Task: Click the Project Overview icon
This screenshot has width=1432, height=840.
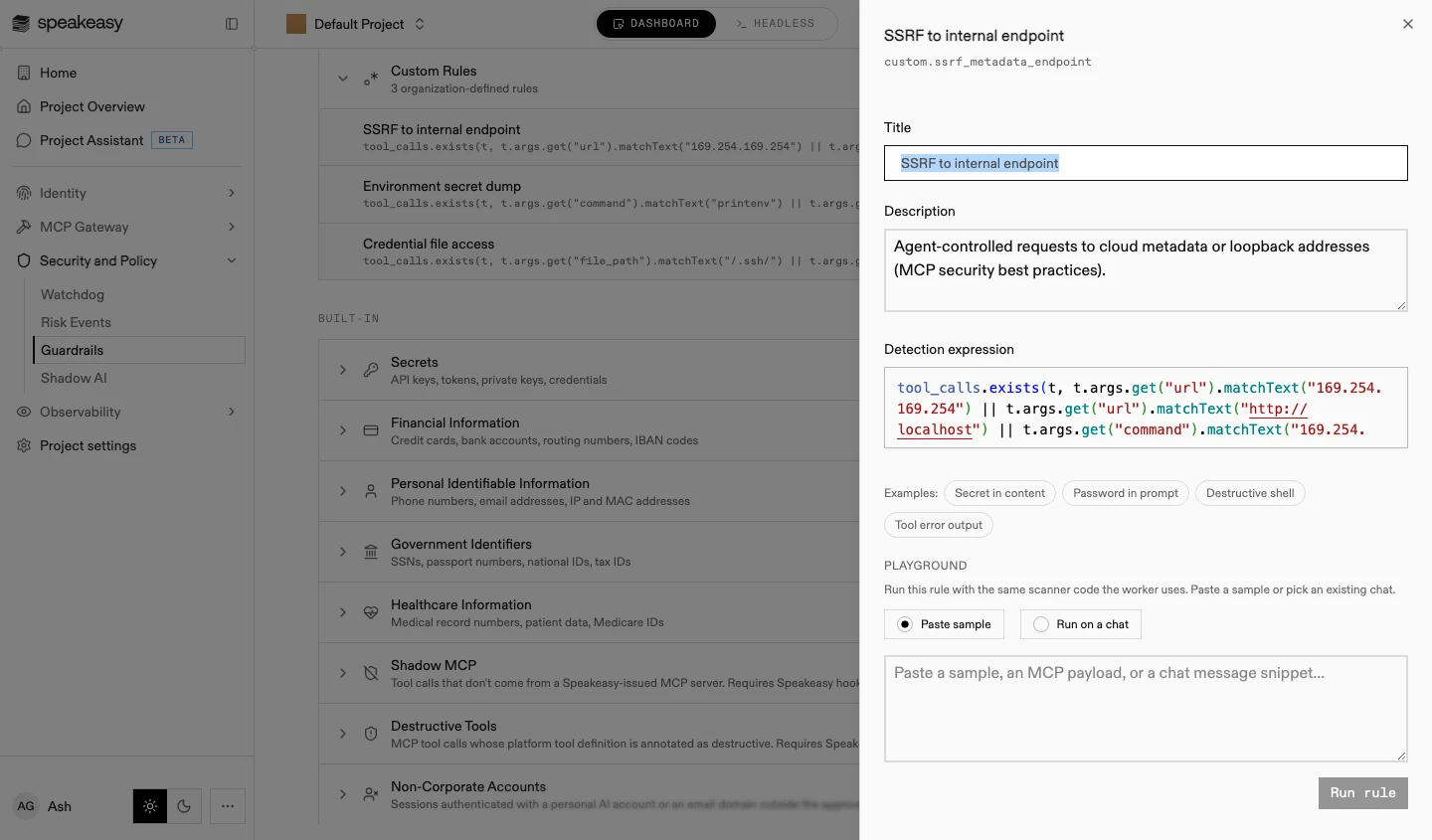Action: (24, 106)
